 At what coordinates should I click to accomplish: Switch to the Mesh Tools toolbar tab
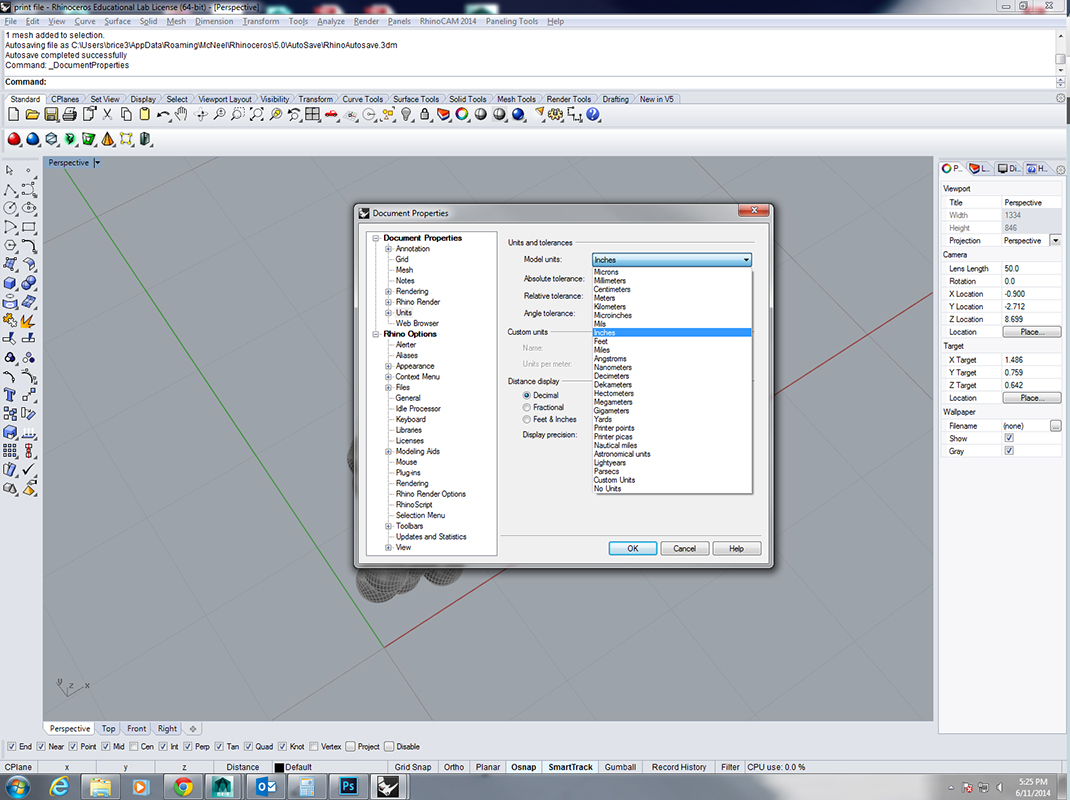click(x=516, y=99)
